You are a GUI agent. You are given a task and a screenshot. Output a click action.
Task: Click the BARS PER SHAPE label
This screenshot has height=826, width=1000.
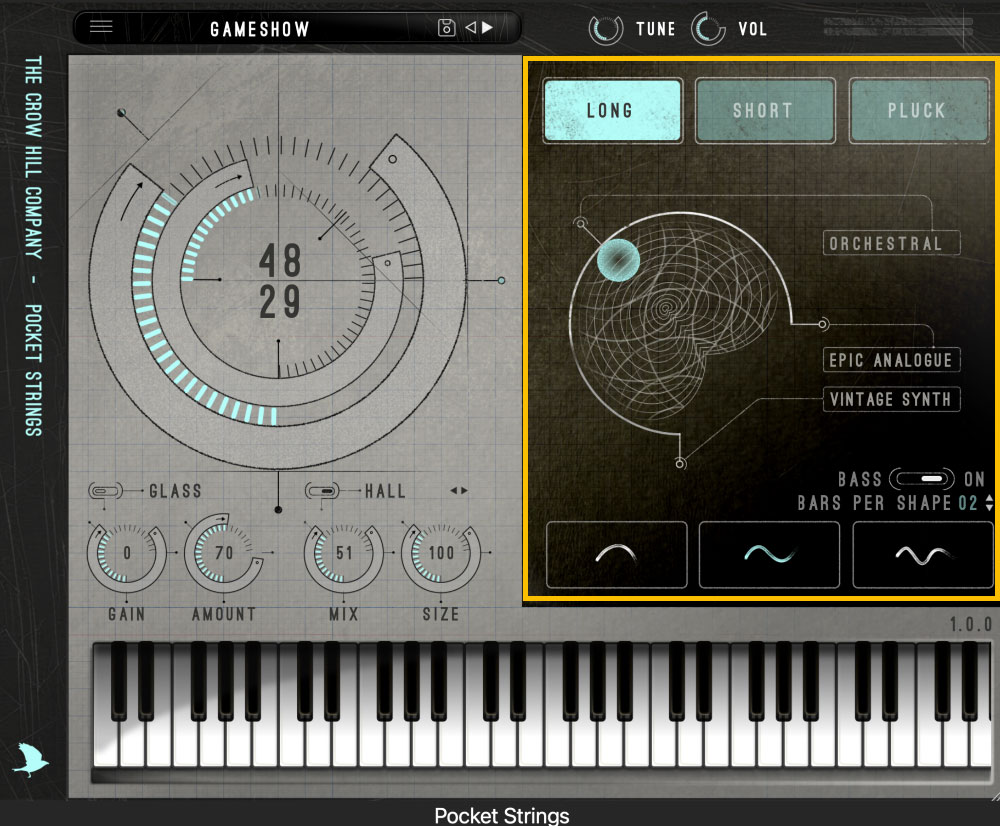(x=874, y=503)
